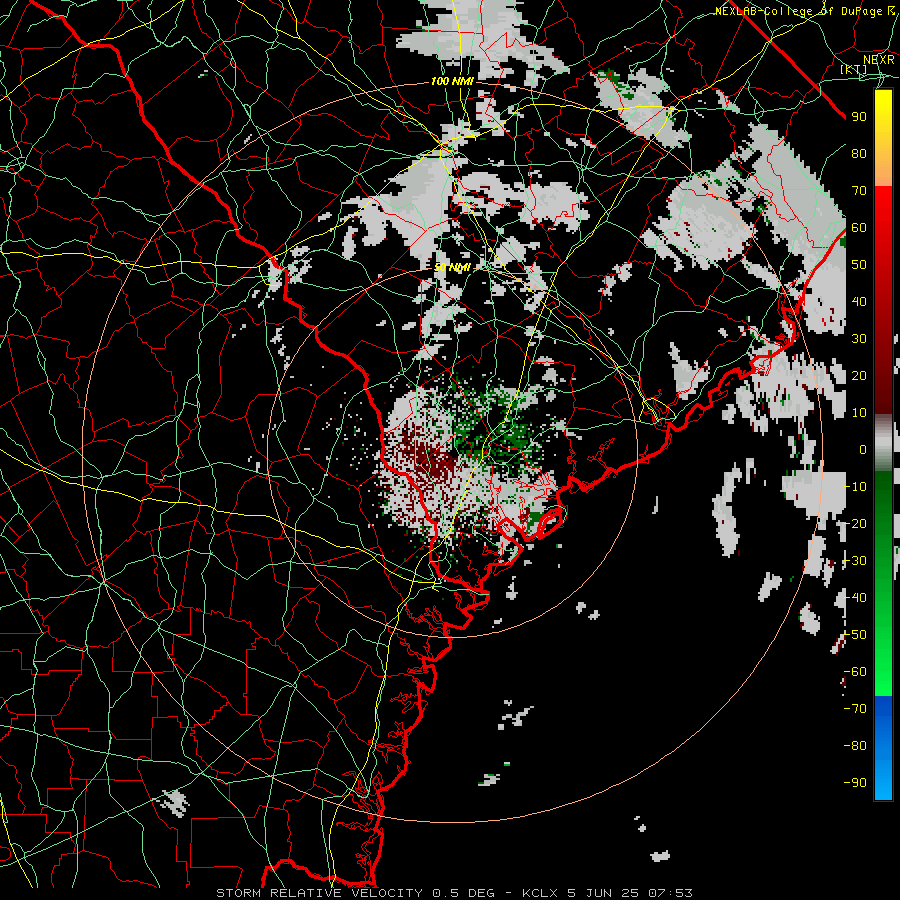Click the positive 80 scale label
The height and width of the screenshot is (900, 900).
859,154
